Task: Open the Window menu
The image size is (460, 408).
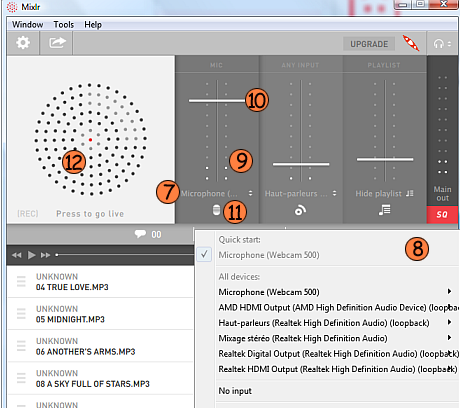Action: click(28, 25)
